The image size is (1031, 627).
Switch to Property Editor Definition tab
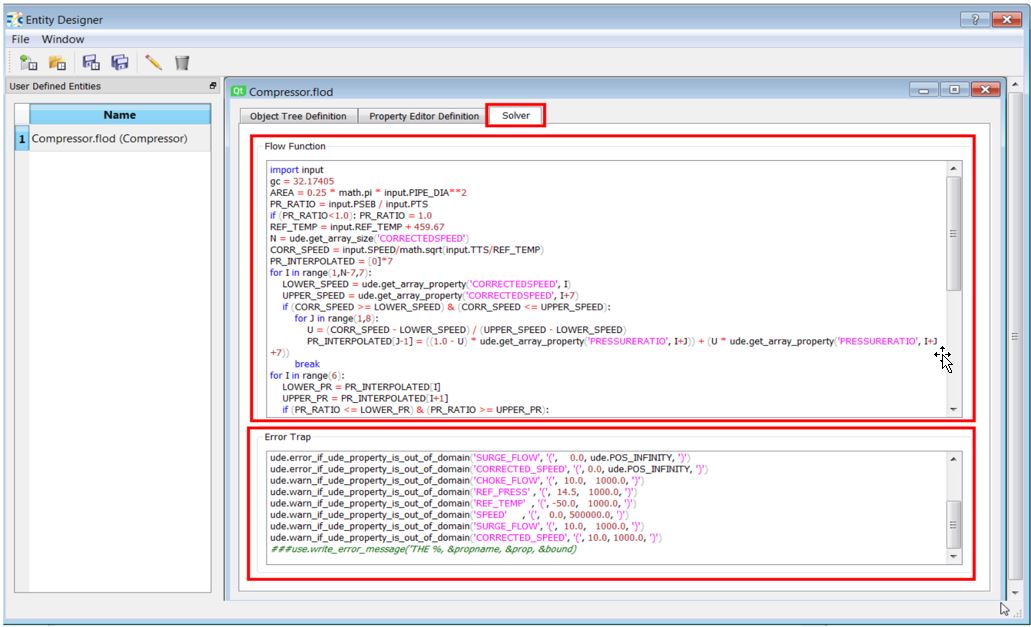[x=424, y=116]
